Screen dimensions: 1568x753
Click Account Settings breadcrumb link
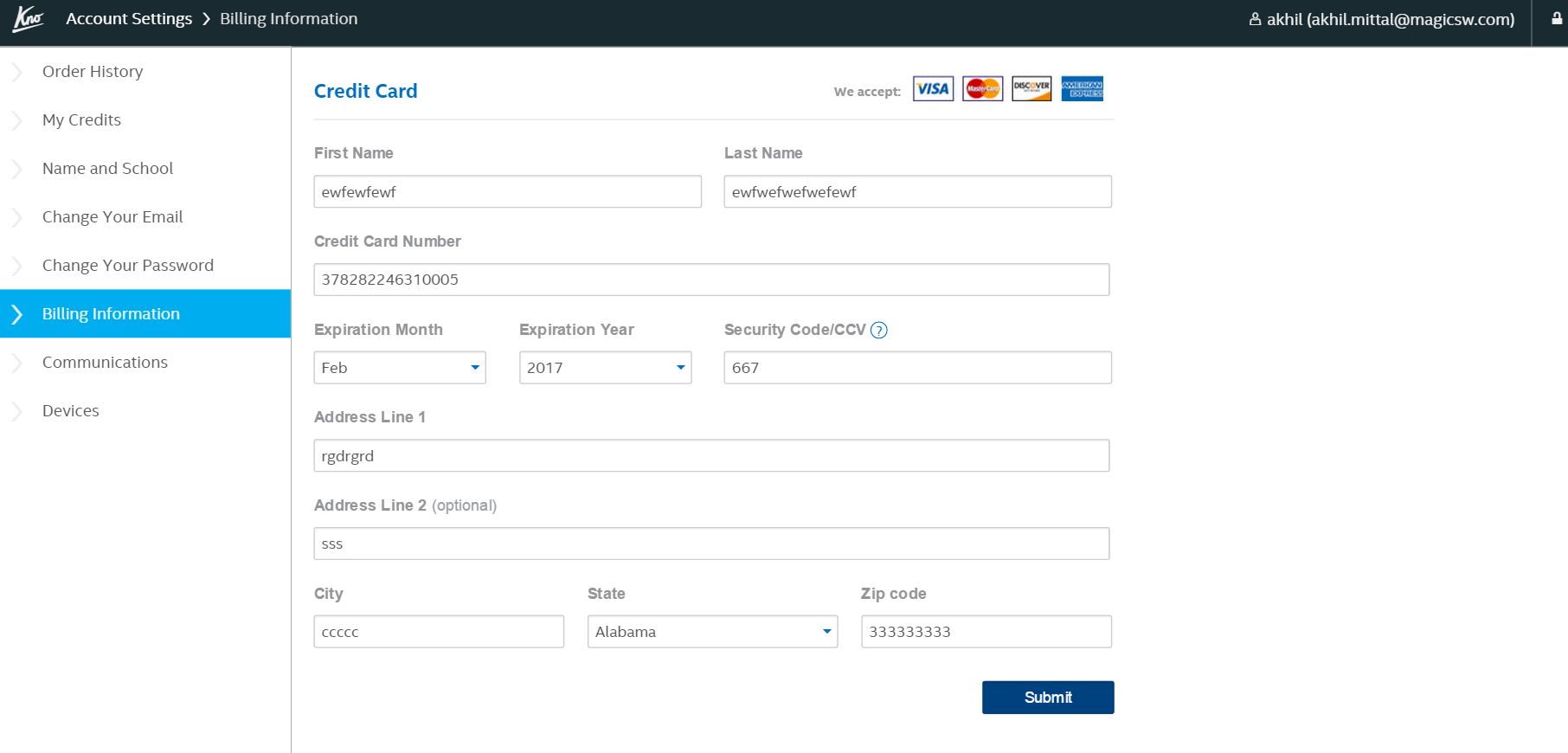pyautogui.click(x=129, y=19)
